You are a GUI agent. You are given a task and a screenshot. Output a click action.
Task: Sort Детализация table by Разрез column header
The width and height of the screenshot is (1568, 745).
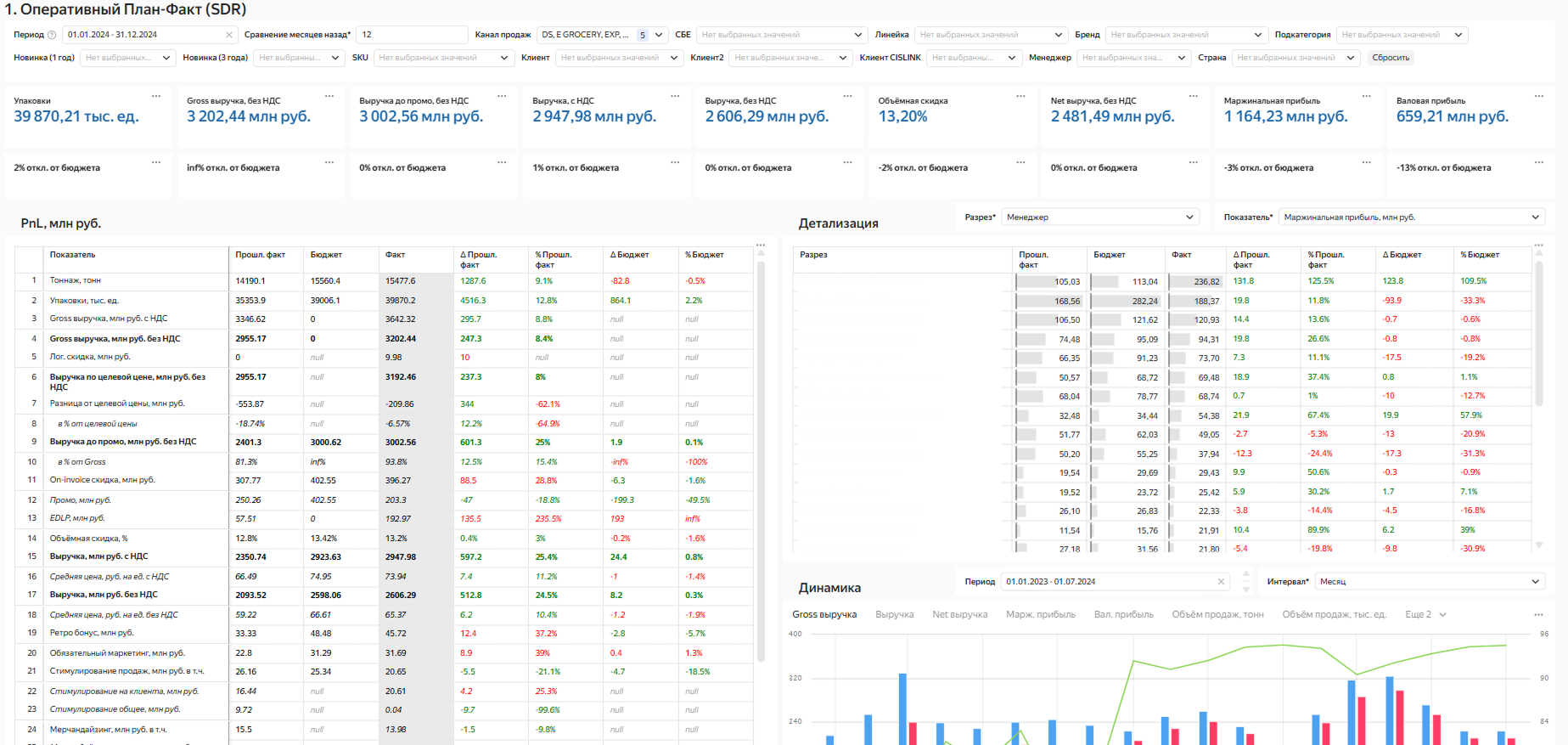click(813, 255)
